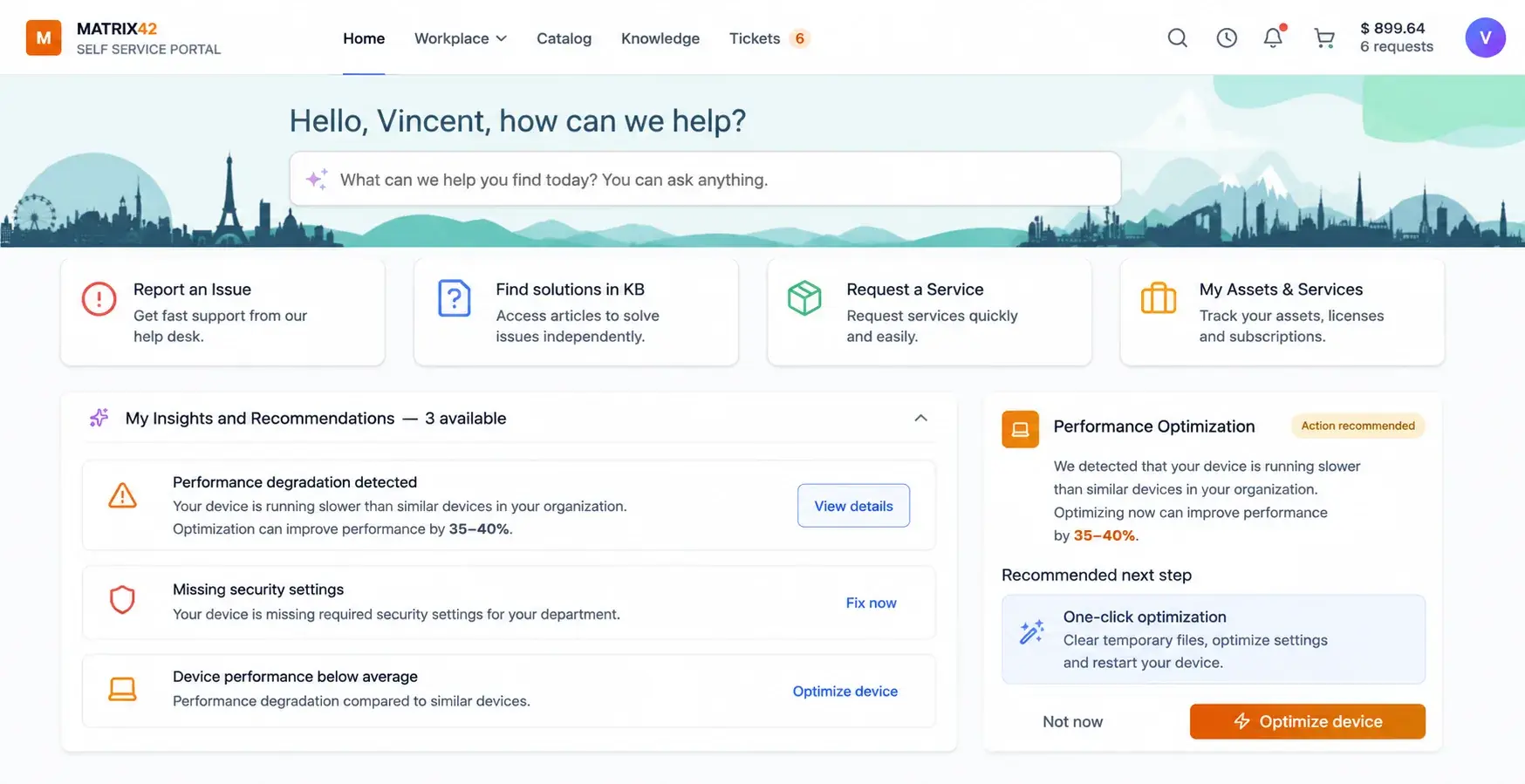Click the green box icon for Request a Service
The width and height of the screenshot is (1525, 784).
pyautogui.click(x=804, y=298)
